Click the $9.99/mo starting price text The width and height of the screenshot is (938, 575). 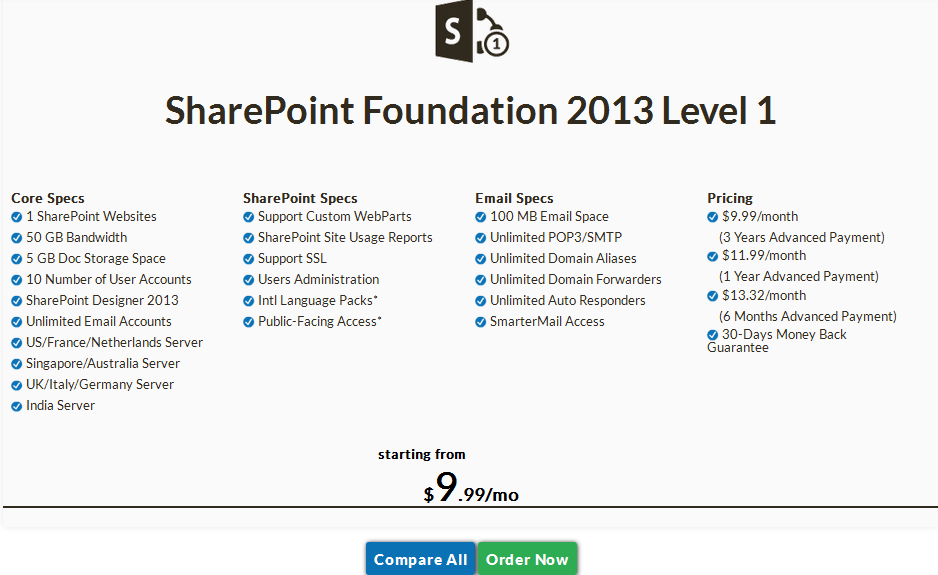pyautogui.click(x=471, y=488)
